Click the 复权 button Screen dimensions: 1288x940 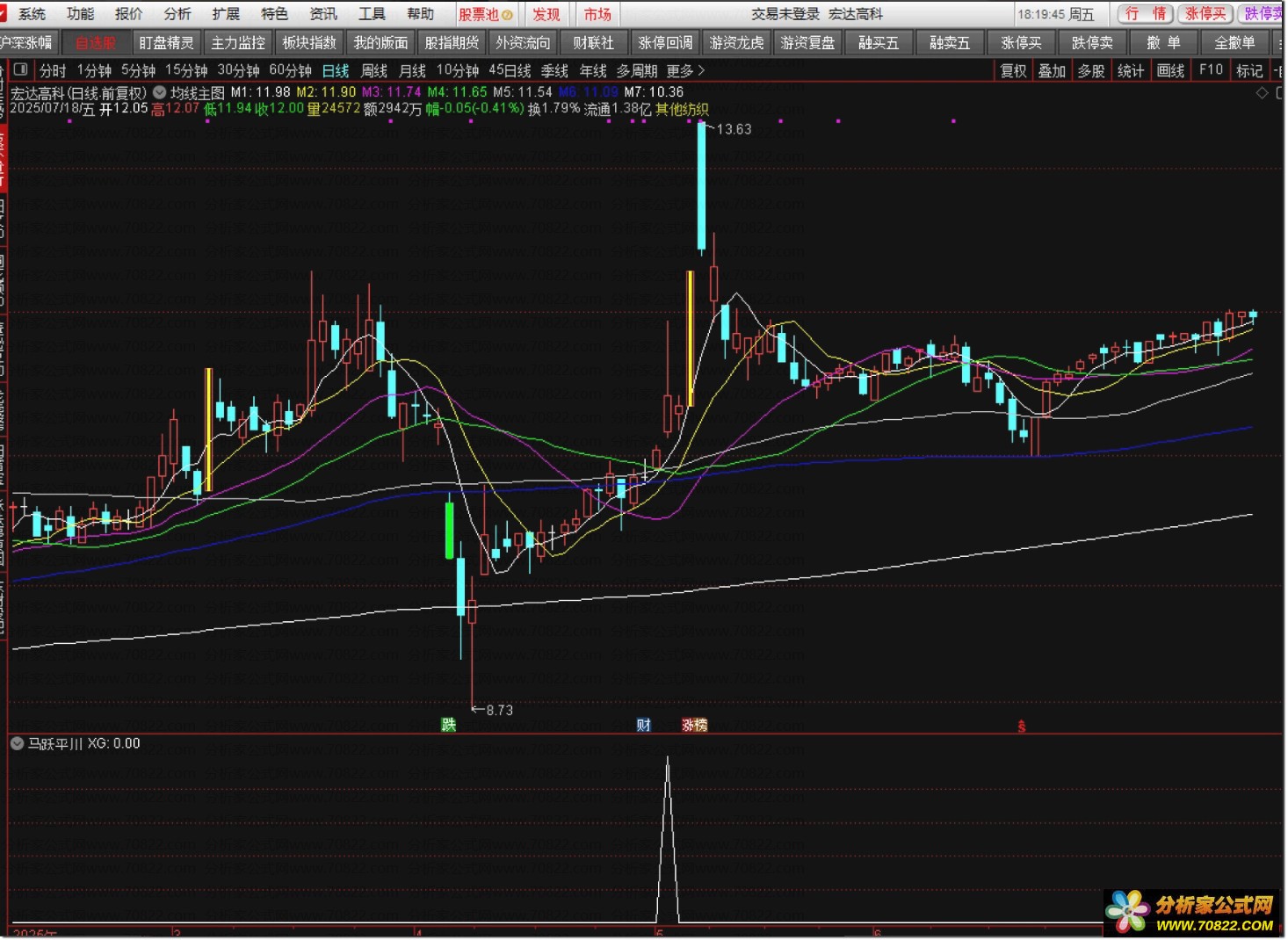pos(1013,70)
